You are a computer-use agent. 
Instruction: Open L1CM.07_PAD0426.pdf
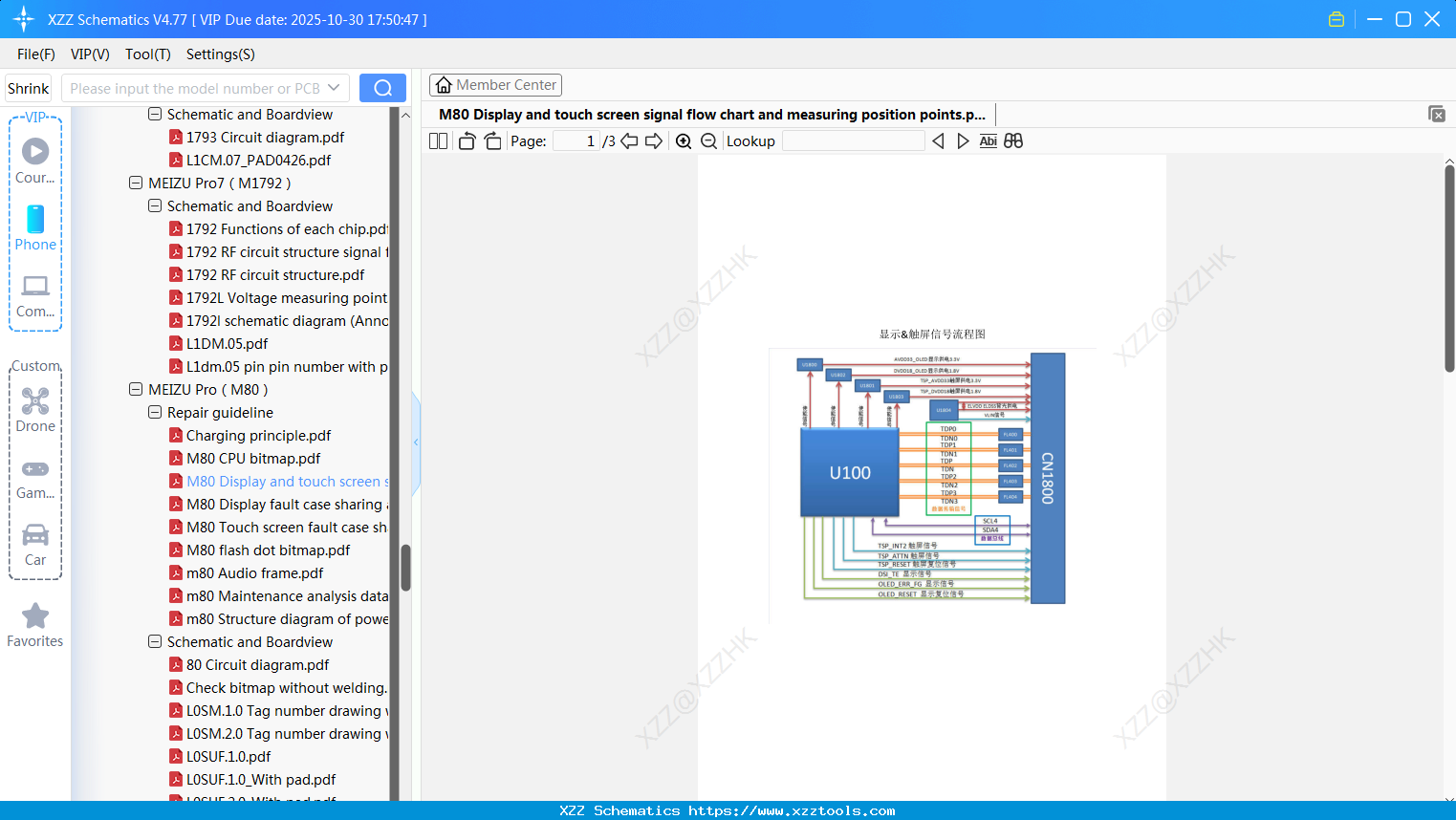250,160
